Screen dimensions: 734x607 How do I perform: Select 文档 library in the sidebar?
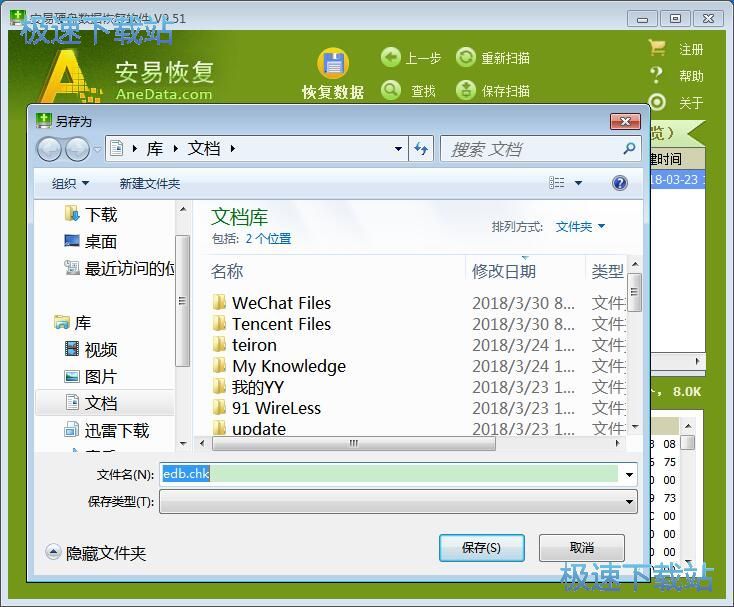coord(105,403)
